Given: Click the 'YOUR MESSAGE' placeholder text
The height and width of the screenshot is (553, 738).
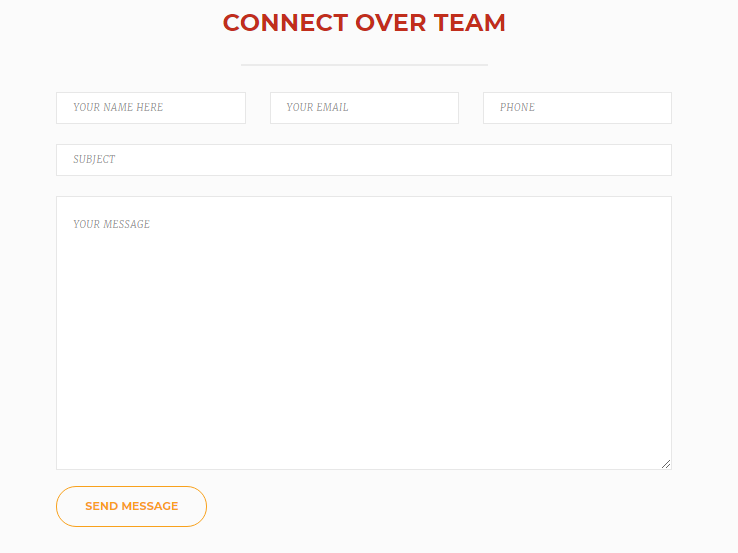Looking at the screenshot, I should coord(111,225).
